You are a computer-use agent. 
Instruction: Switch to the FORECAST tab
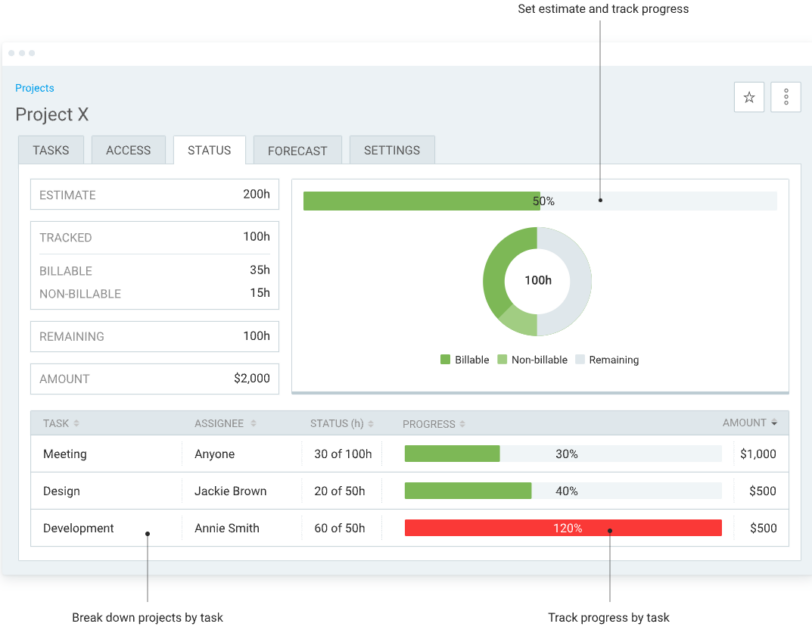297,149
